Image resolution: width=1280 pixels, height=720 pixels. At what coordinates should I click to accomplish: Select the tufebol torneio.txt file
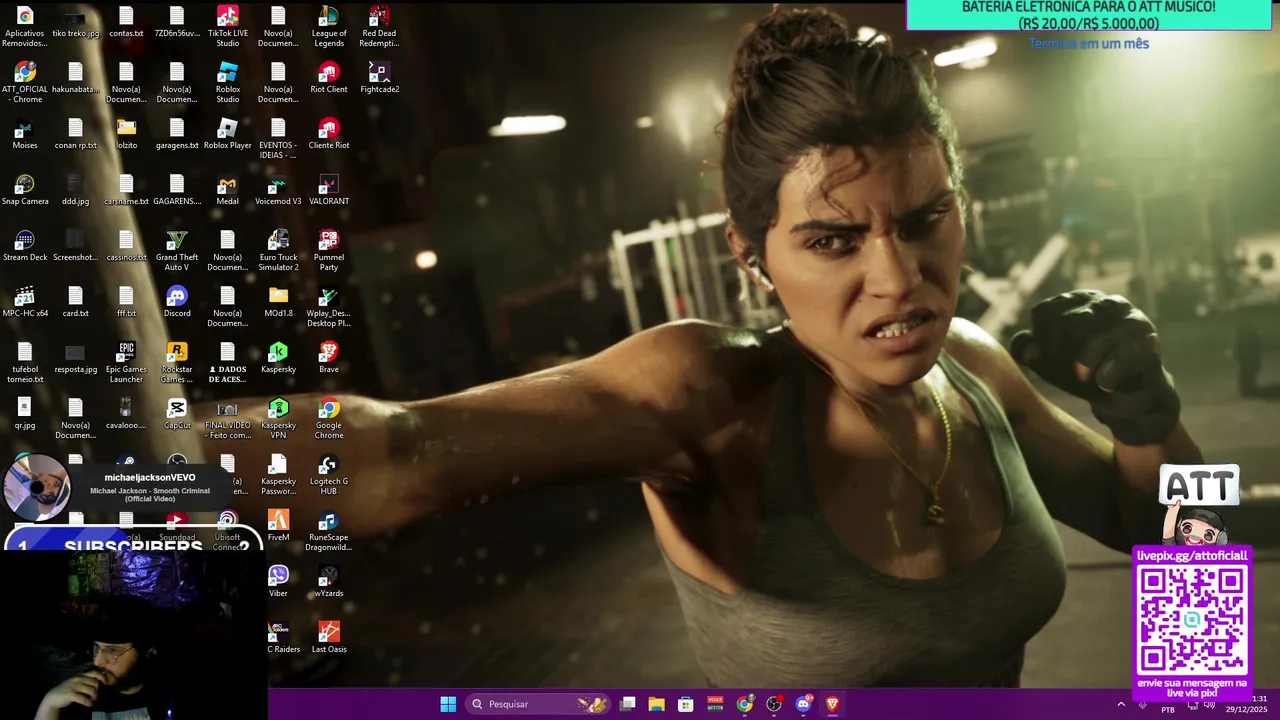pyautogui.click(x=25, y=362)
